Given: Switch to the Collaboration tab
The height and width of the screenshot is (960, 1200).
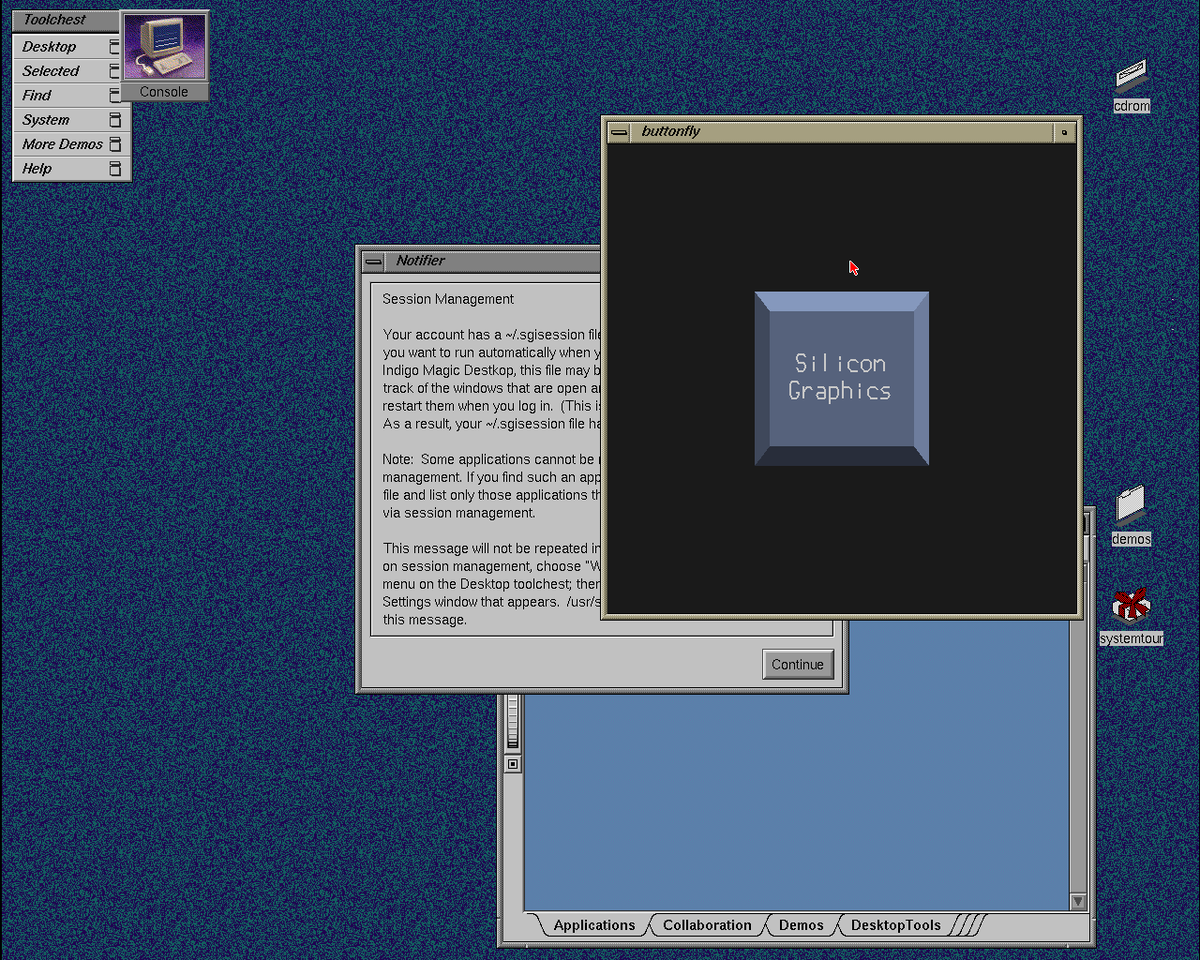Looking at the screenshot, I should (x=707, y=925).
